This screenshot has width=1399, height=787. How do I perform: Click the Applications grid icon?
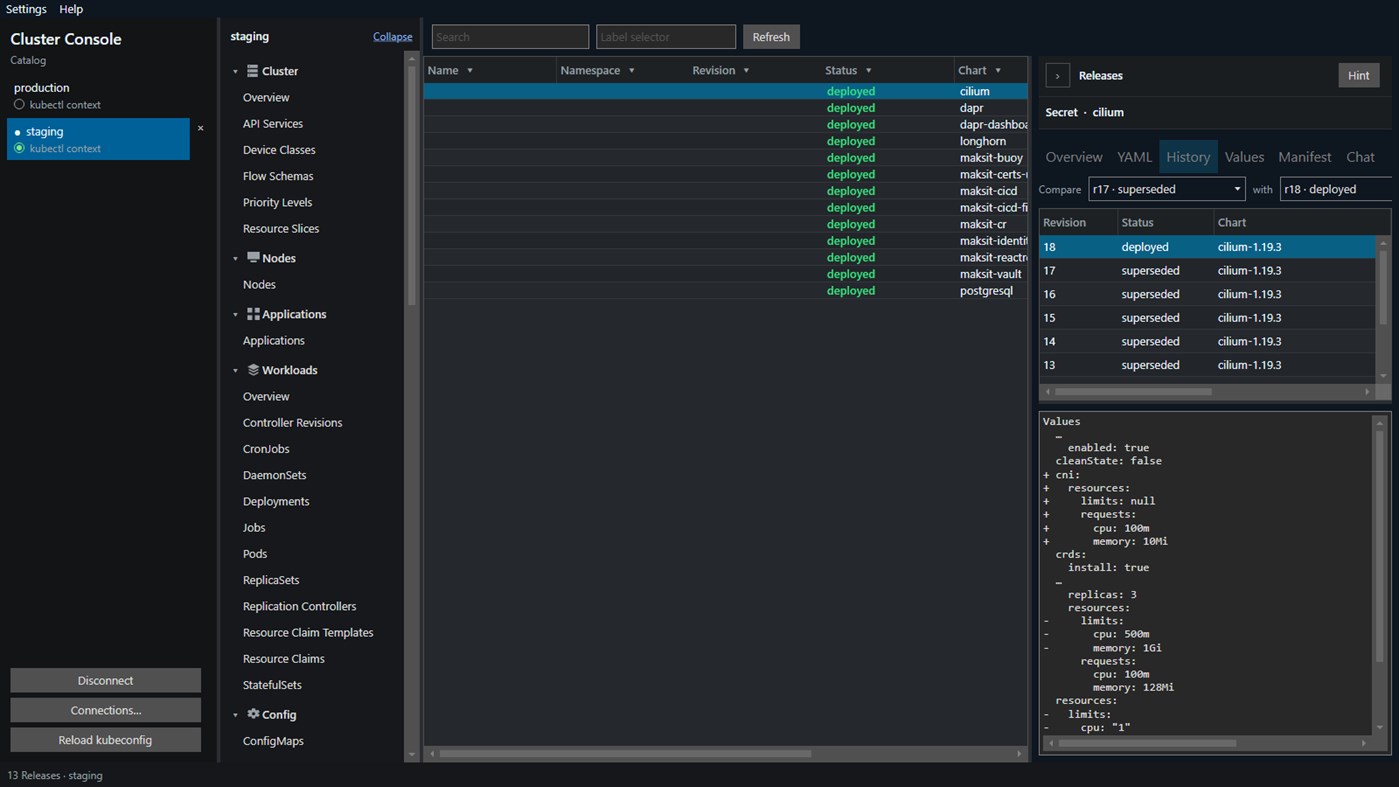(253, 314)
